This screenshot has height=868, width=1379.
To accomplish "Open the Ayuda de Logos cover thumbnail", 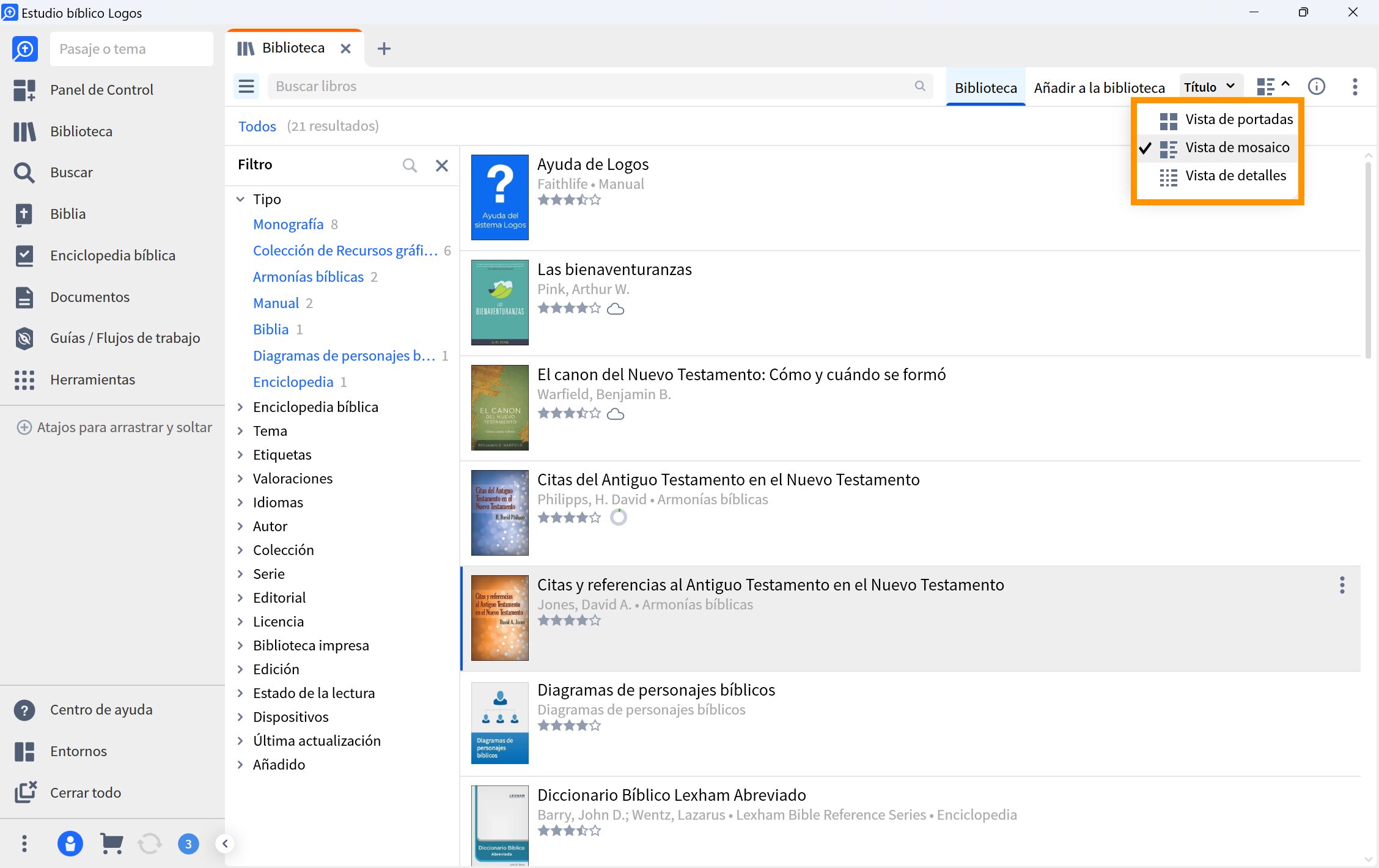I will [x=500, y=197].
